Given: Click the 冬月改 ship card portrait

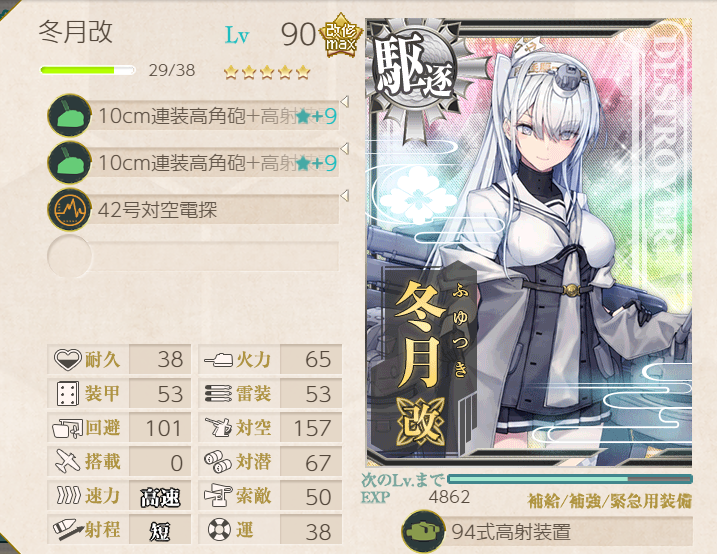Looking at the screenshot, I should (x=529, y=243).
